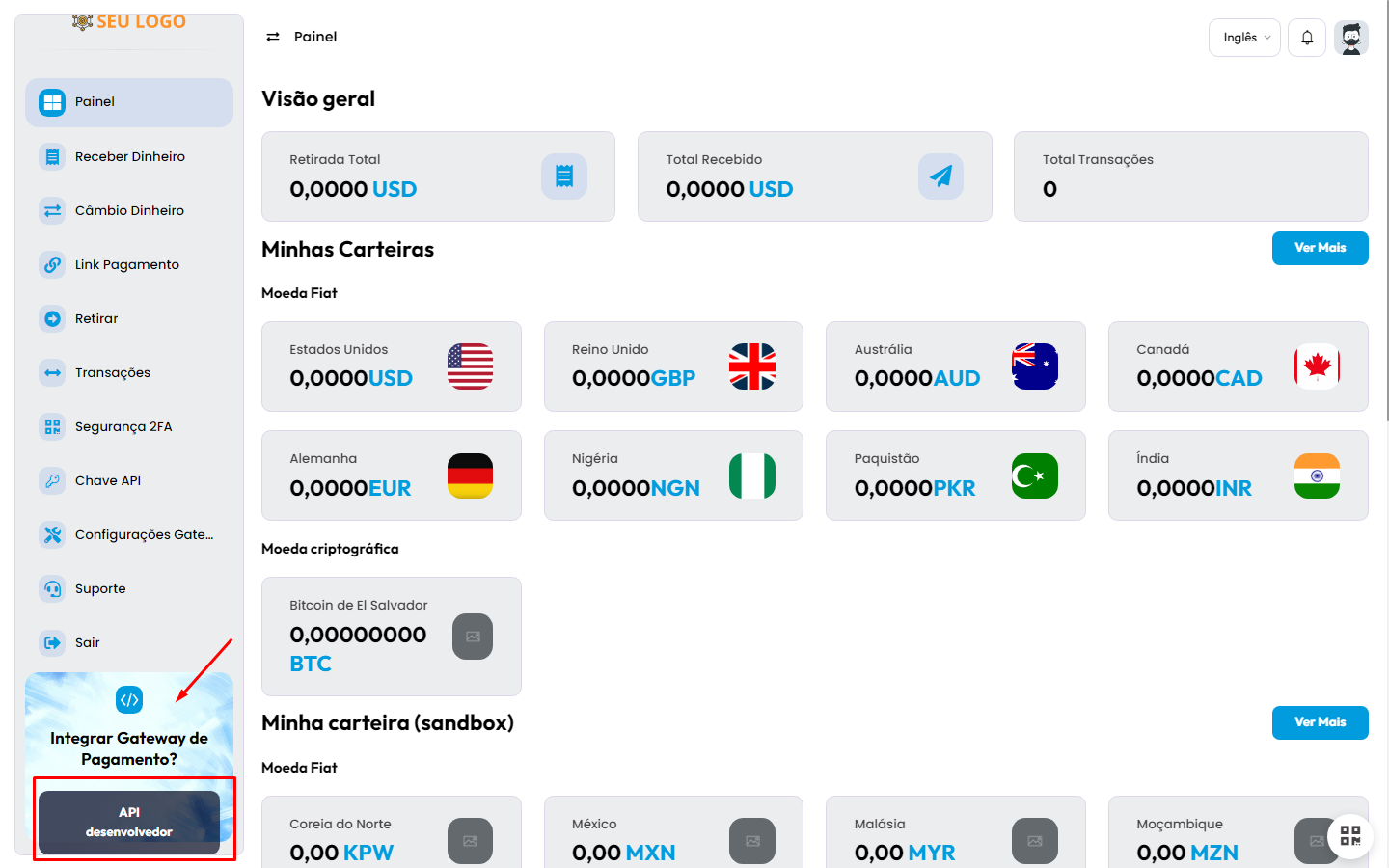Click the receipt icon in Retirada Total card

[564, 176]
